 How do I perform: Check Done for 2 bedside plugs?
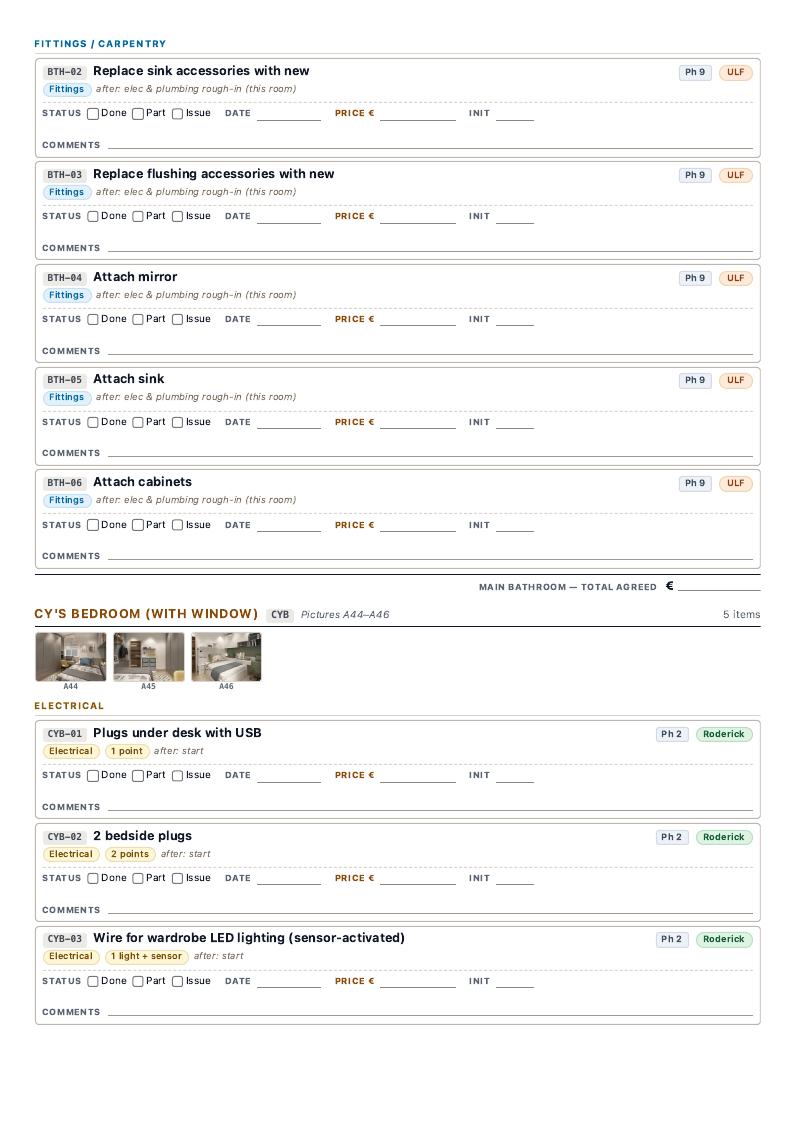[x=92, y=878]
